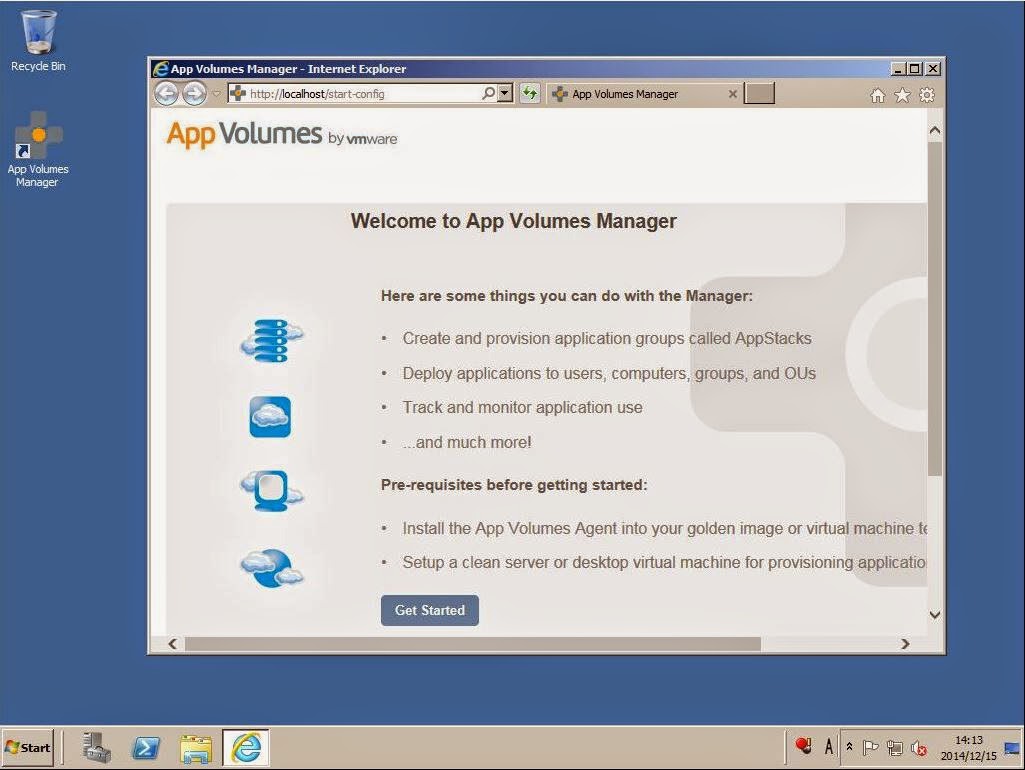
Task: Open Favorites with the star icon
Action: [901, 93]
